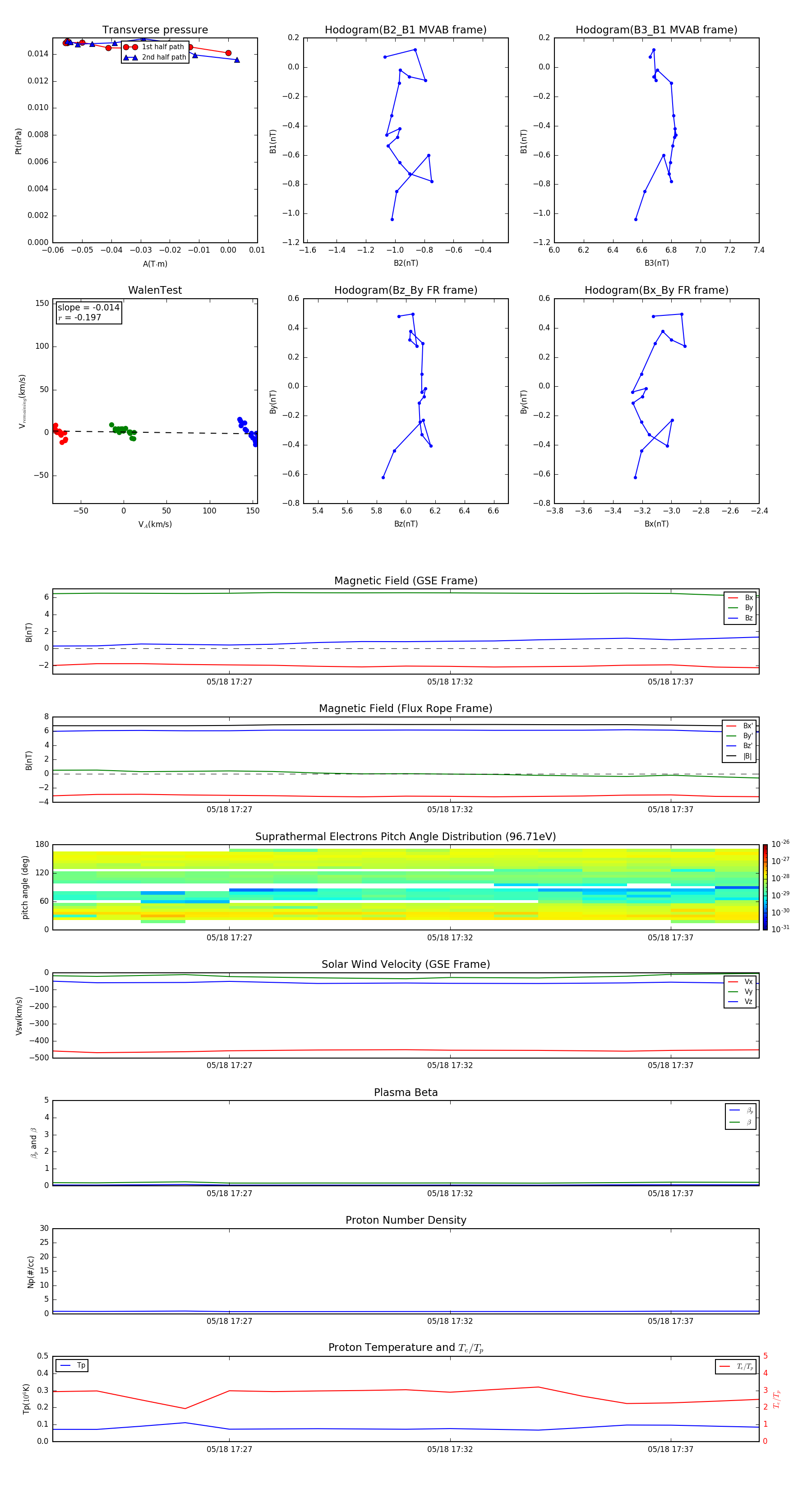Click the "A(T·m)" x-axis label

[155, 264]
